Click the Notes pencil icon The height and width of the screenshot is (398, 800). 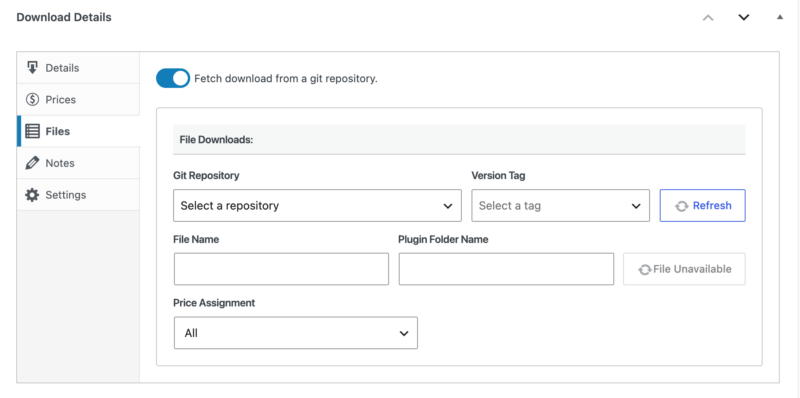tap(32, 163)
